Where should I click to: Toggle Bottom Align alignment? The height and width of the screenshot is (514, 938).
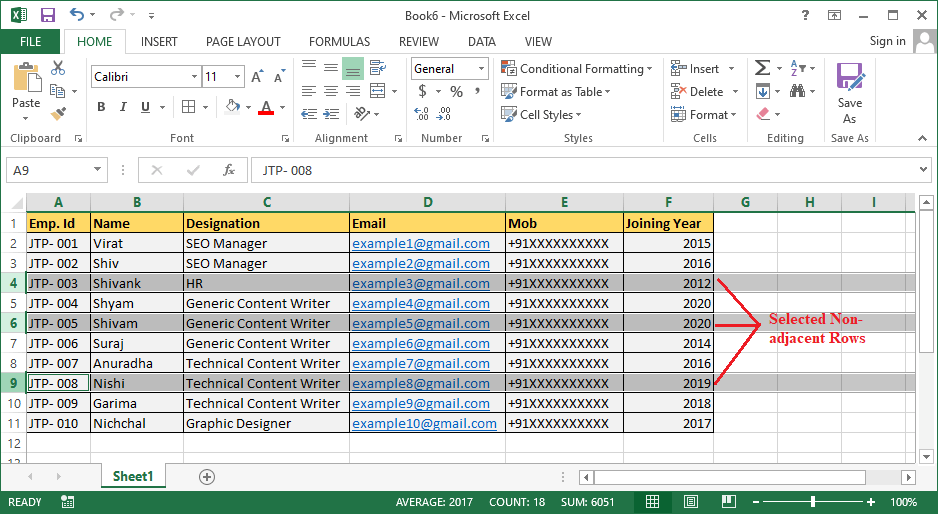353,68
